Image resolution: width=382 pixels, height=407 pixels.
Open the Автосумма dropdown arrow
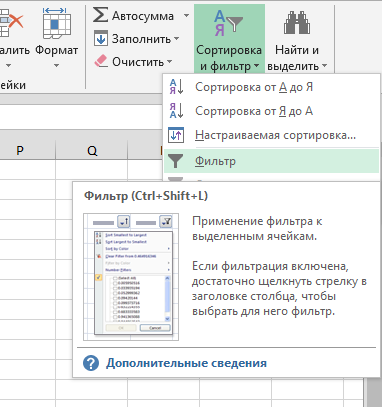186,15
